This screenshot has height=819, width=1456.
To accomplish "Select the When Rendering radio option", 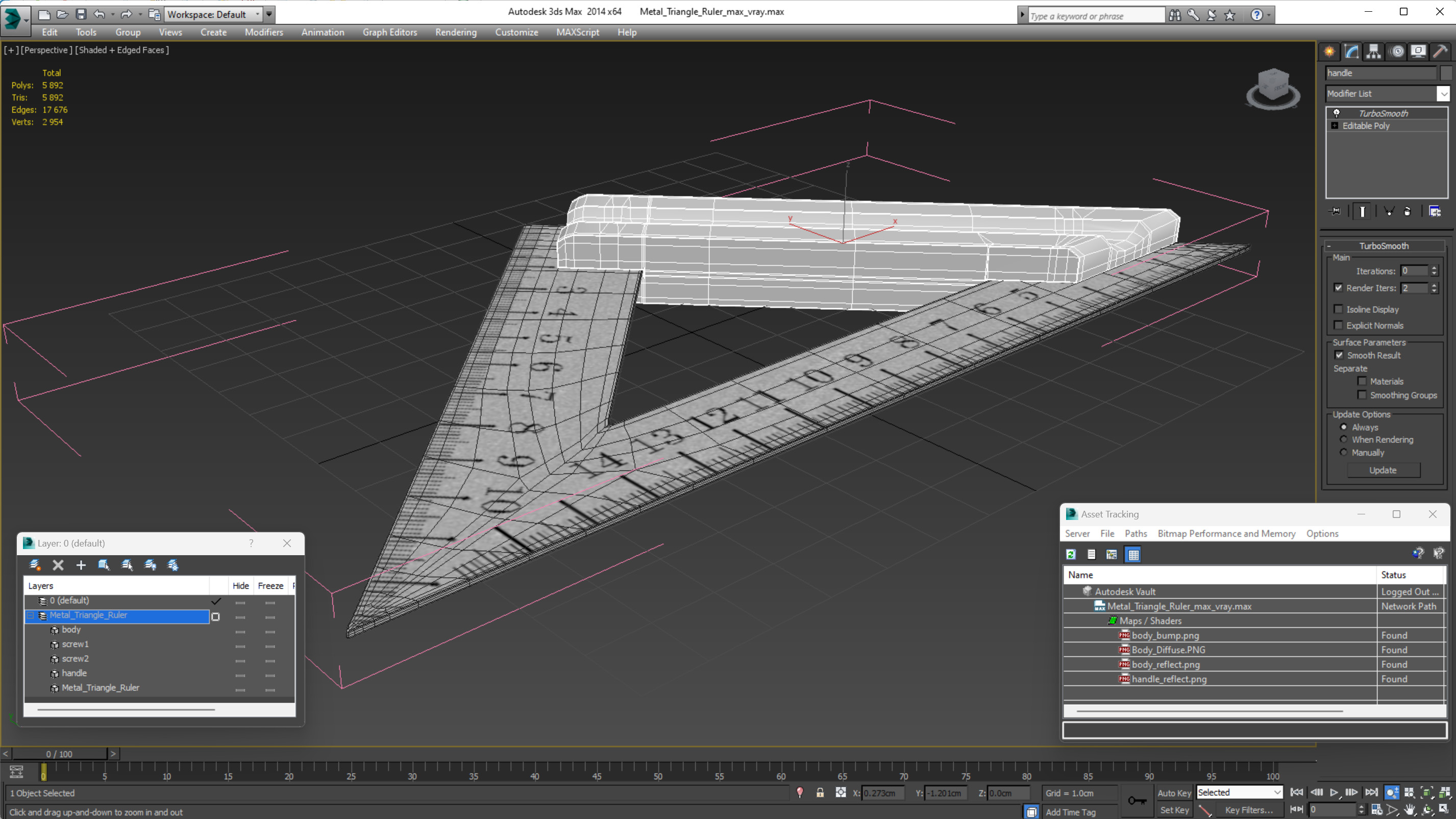I will (1344, 440).
